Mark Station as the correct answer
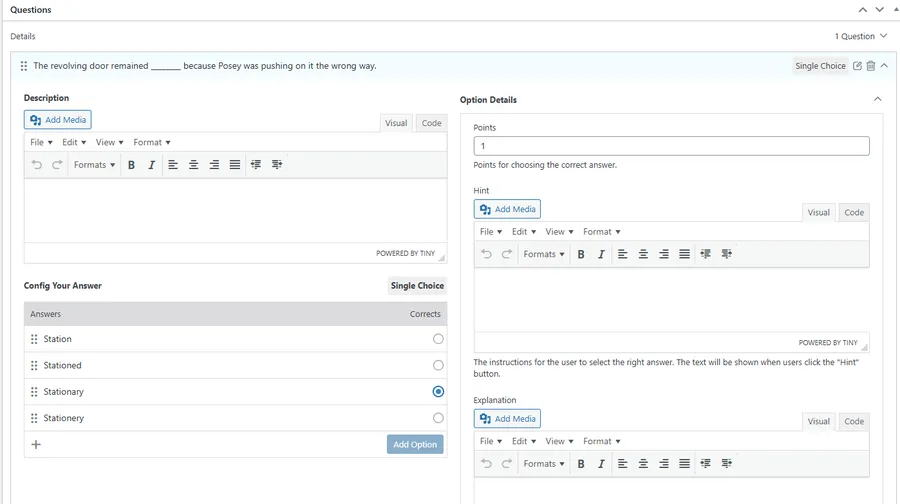Screen dimensions: 900x504 tap(438, 339)
